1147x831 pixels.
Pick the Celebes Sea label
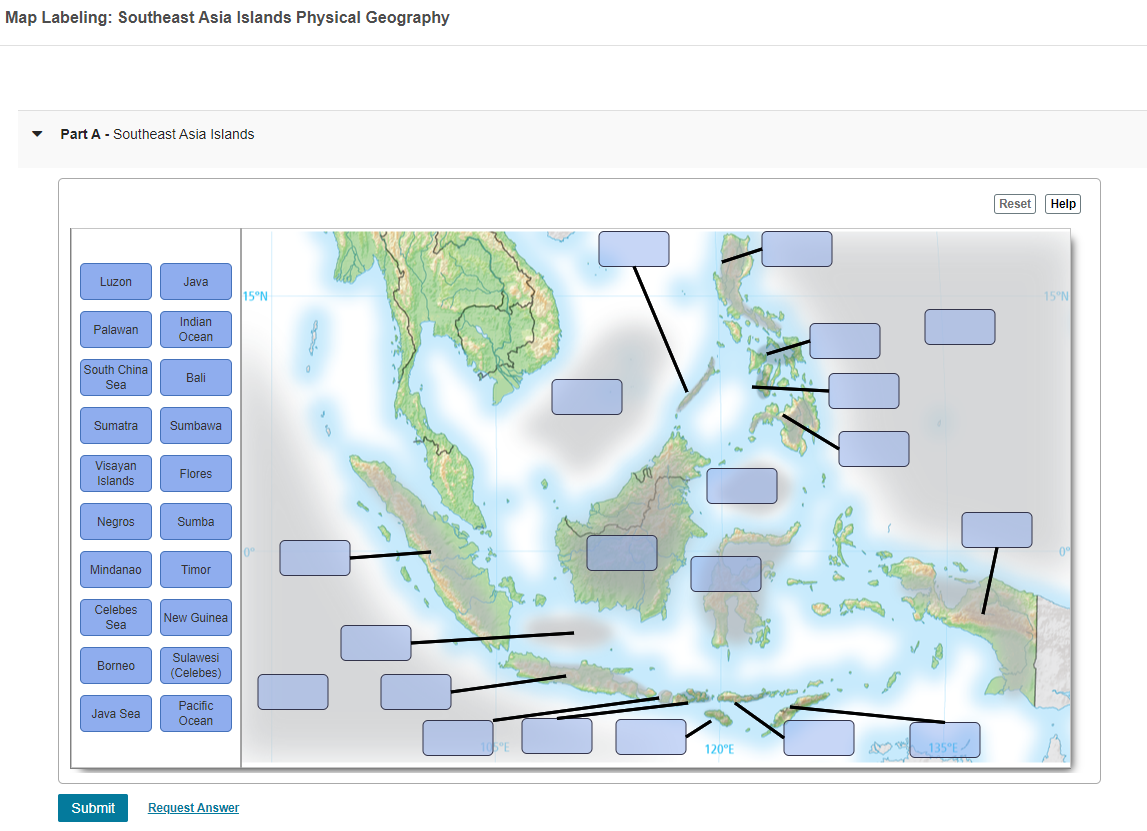115,617
